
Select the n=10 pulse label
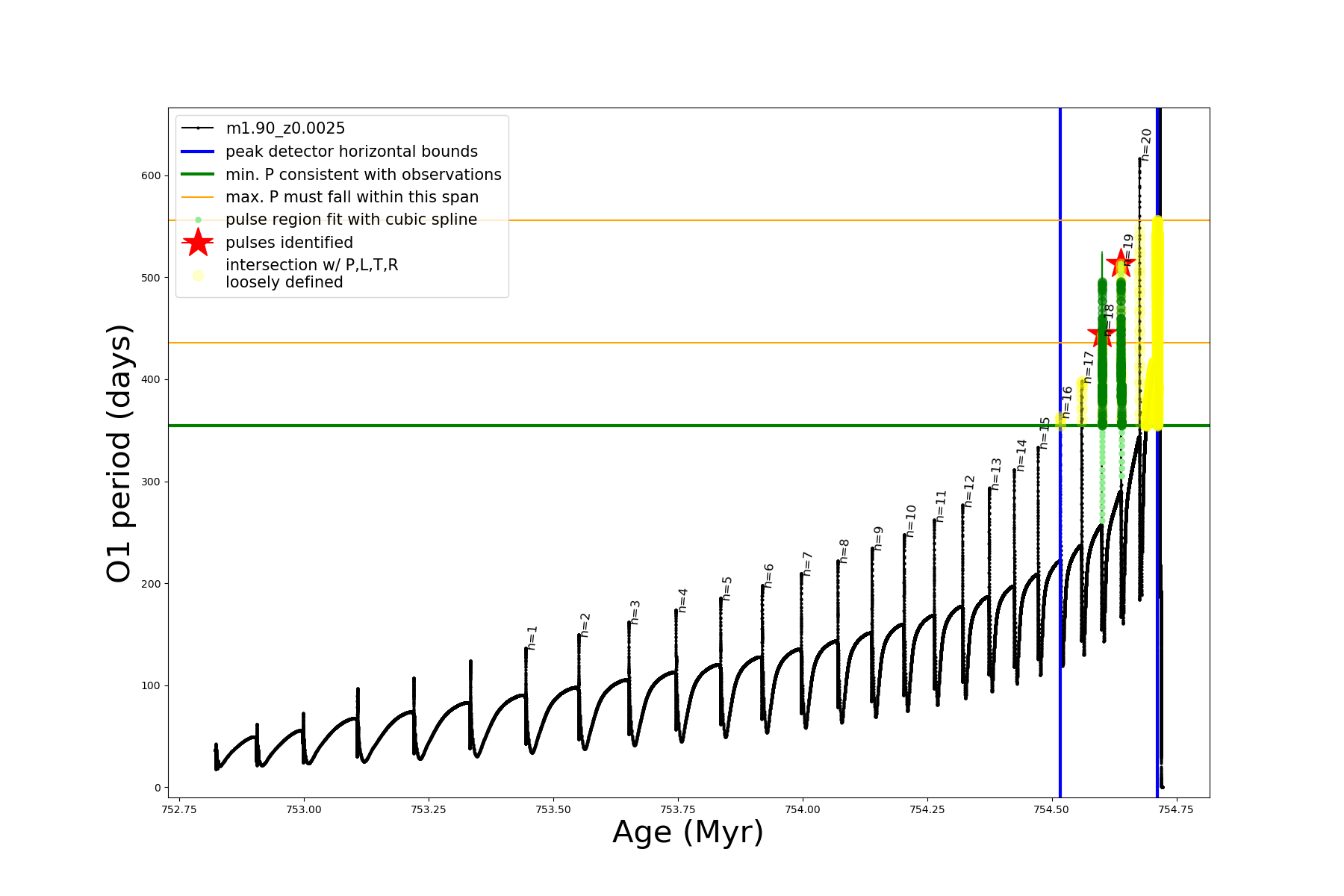point(910,520)
